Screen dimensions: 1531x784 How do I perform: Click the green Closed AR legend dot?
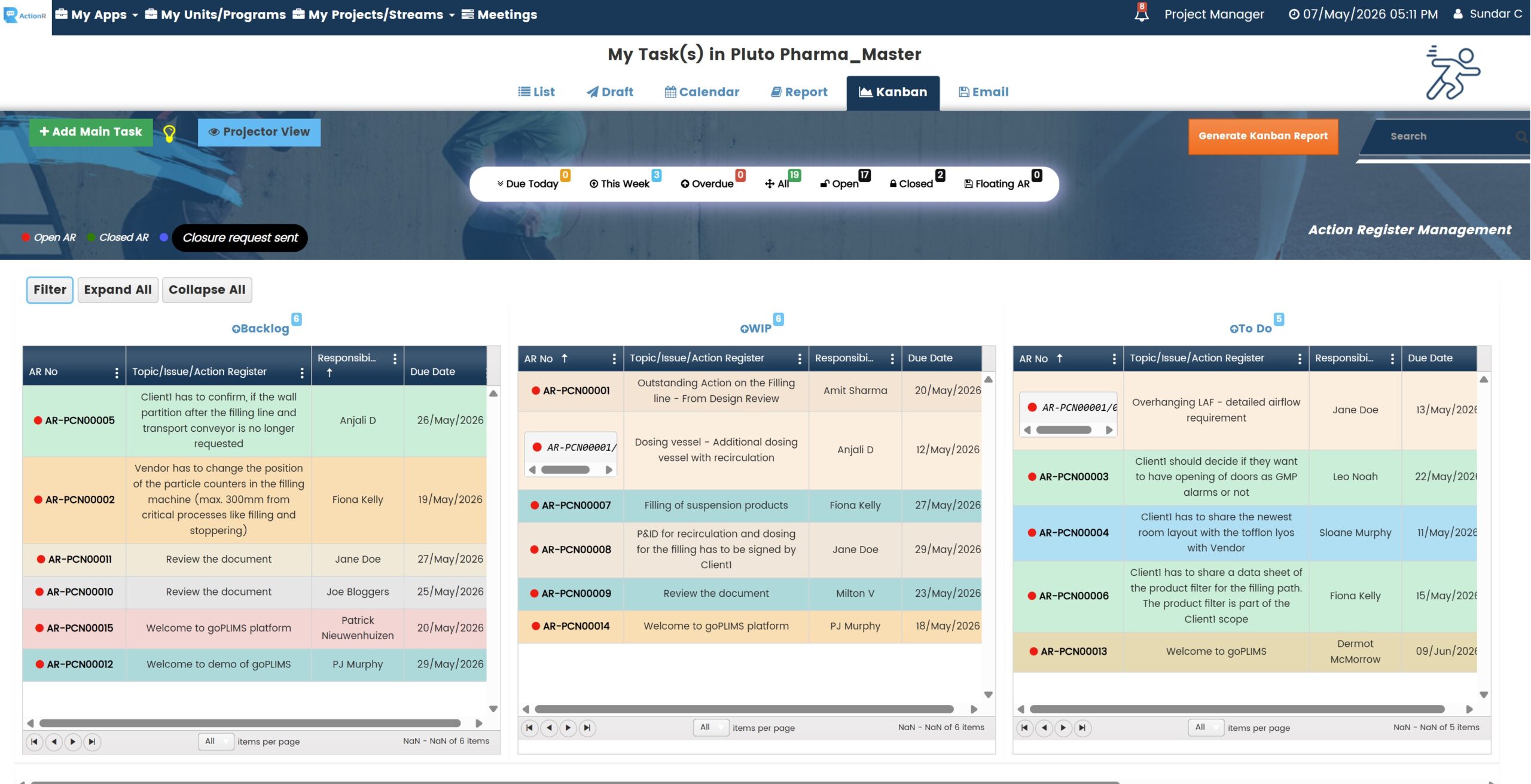91,237
